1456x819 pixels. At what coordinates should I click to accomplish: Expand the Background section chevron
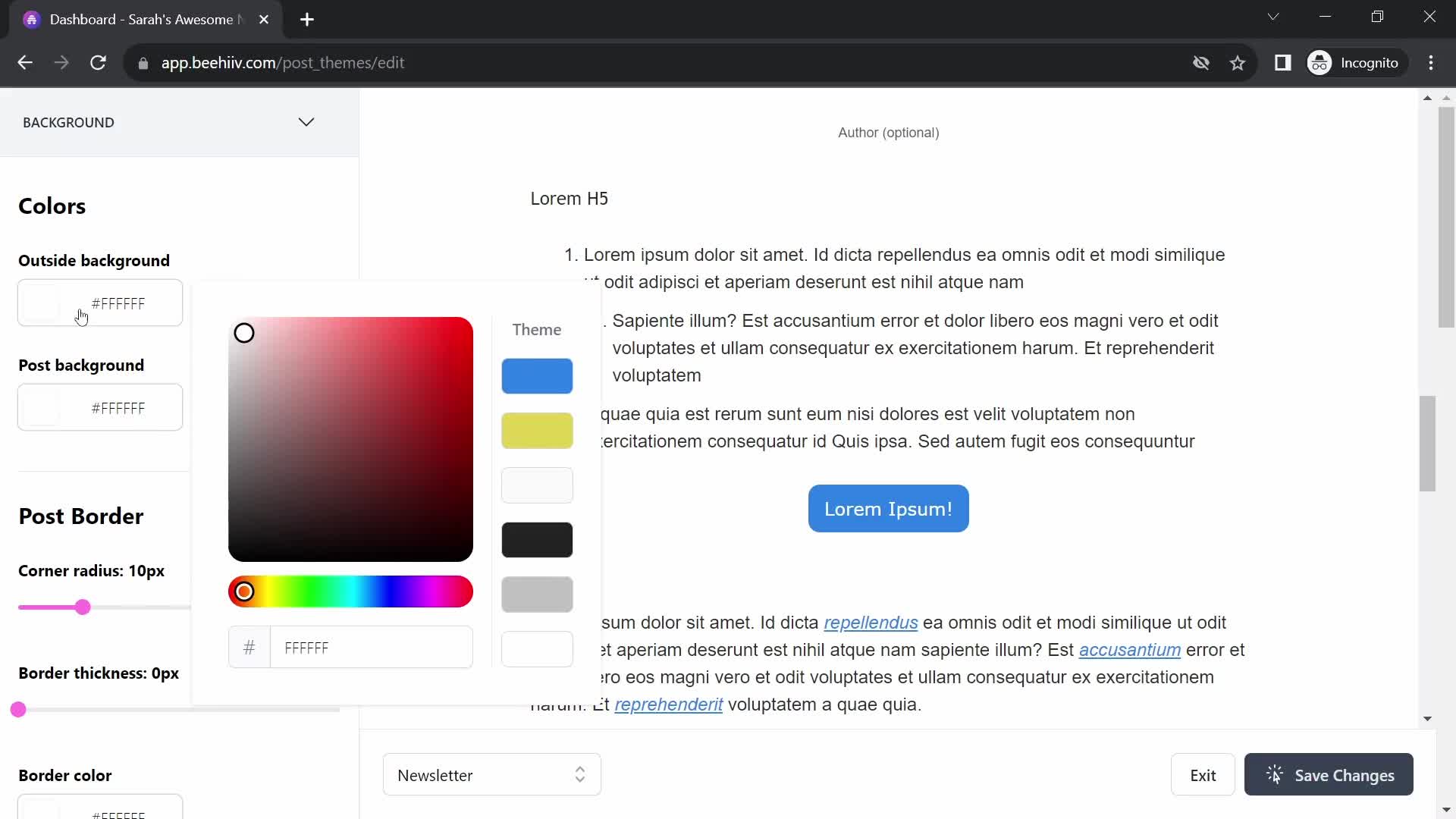click(x=306, y=121)
